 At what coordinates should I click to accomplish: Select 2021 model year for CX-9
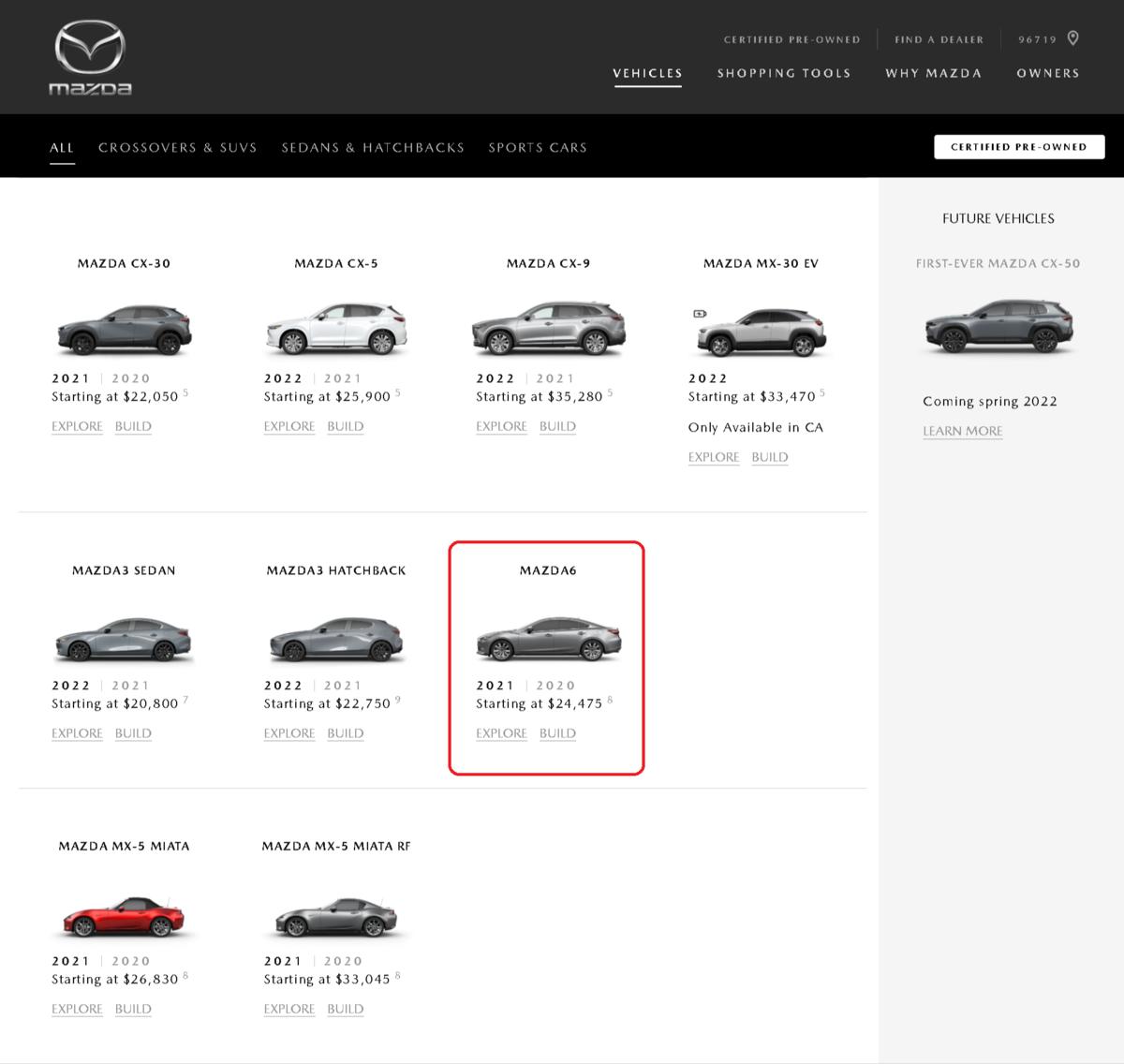click(555, 378)
